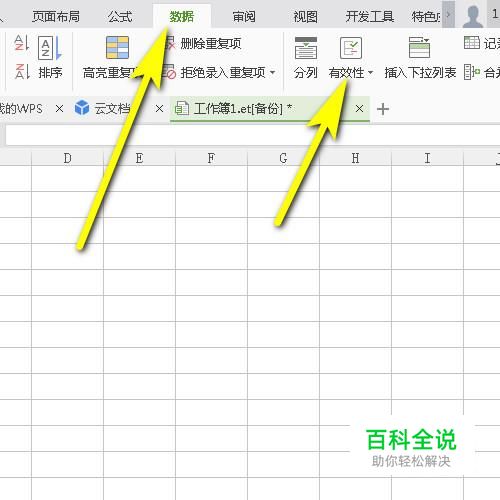Select column D header
This screenshot has height=500, width=500.
[67, 158]
